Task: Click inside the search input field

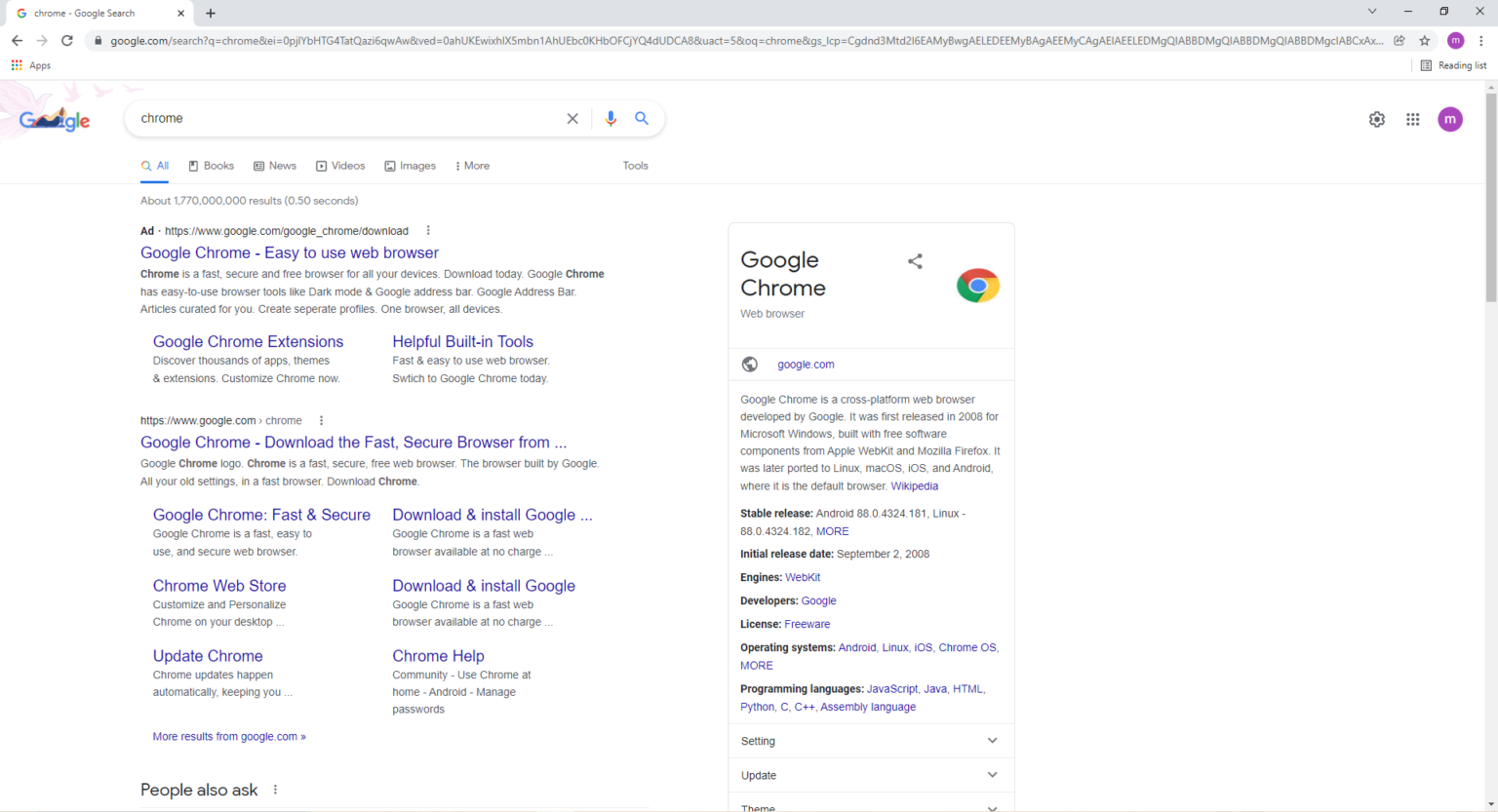Action: [341, 118]
